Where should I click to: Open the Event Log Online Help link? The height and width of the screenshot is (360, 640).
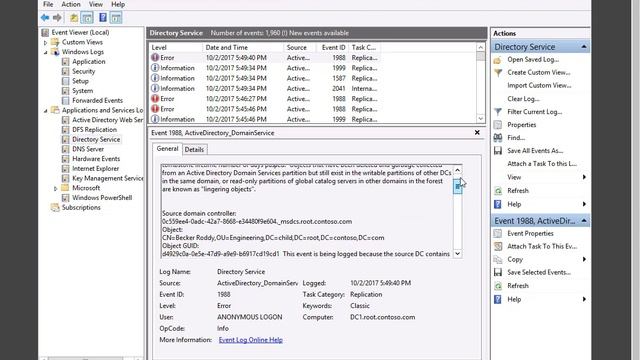(x=251, y=340)
